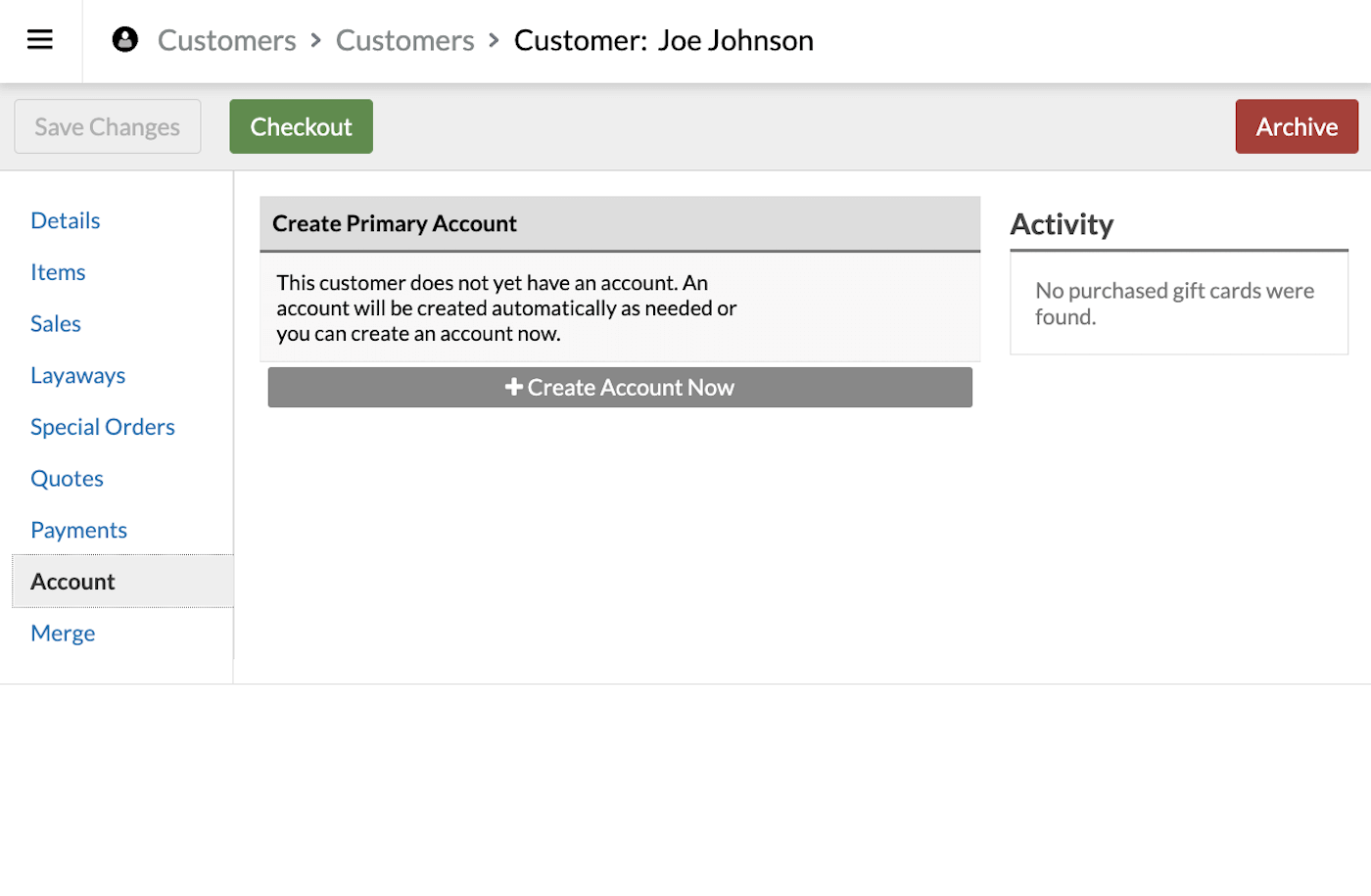Click the customer profile icon in breadcrumb
The width and height of the screenshot is (1371, 896).
pyautogui.click(x=125, y=40)
